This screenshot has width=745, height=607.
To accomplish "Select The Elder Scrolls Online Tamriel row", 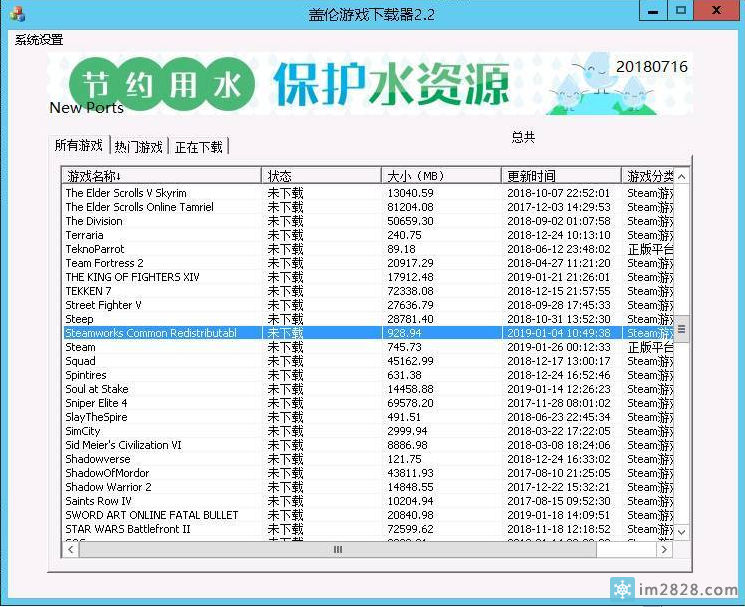I will 369,207.
